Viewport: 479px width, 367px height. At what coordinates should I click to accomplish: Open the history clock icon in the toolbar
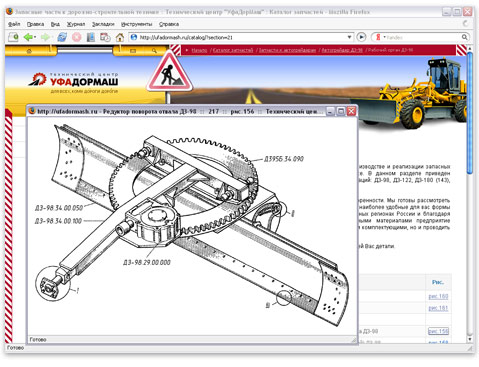click(105, 37)
